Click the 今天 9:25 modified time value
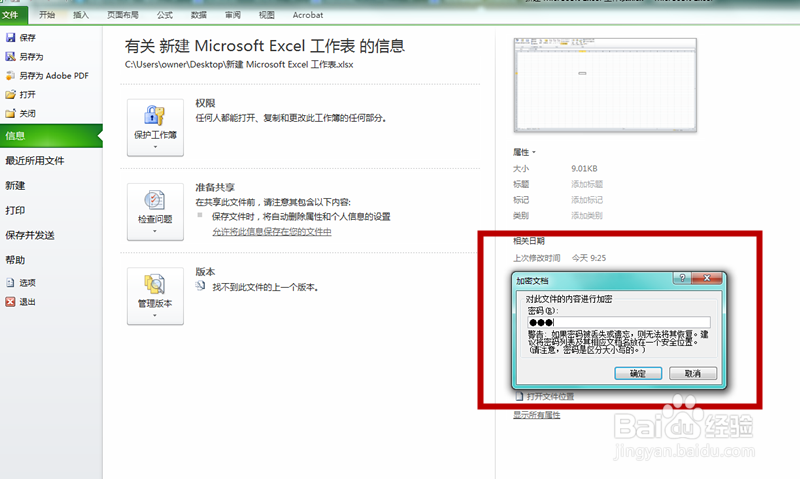Screen dimensions: 800x479 (589, 258)
